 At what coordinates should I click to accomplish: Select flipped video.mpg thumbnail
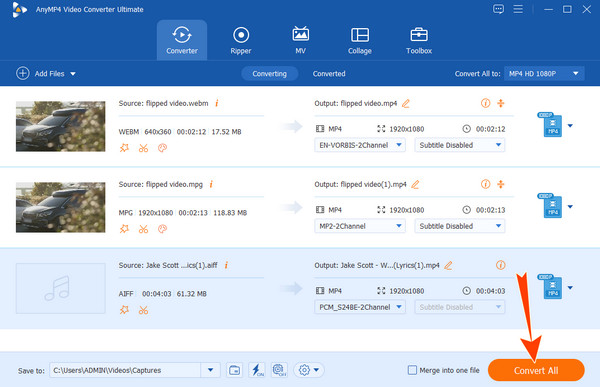[60, 207]
